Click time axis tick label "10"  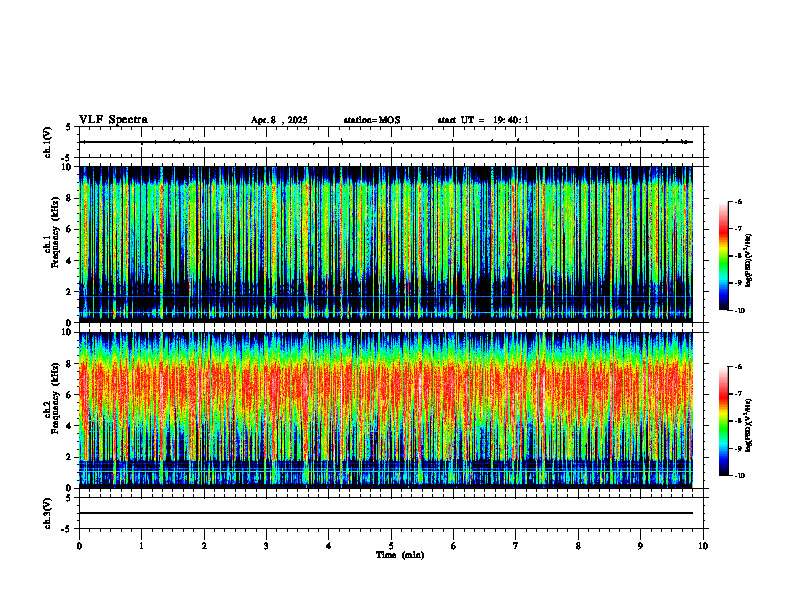(703, 546)
